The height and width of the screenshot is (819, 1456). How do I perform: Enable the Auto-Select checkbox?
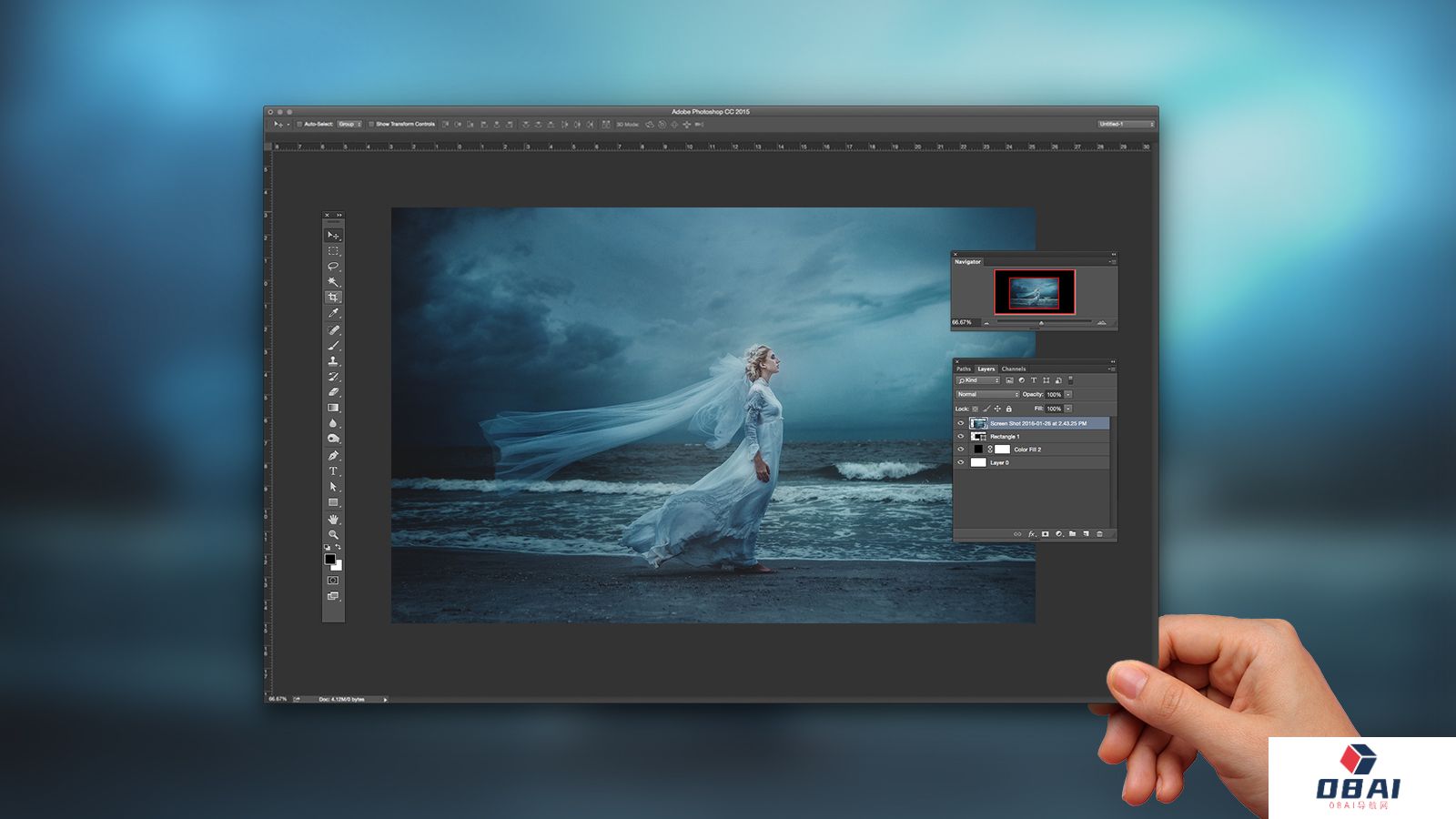pos(299,124)
